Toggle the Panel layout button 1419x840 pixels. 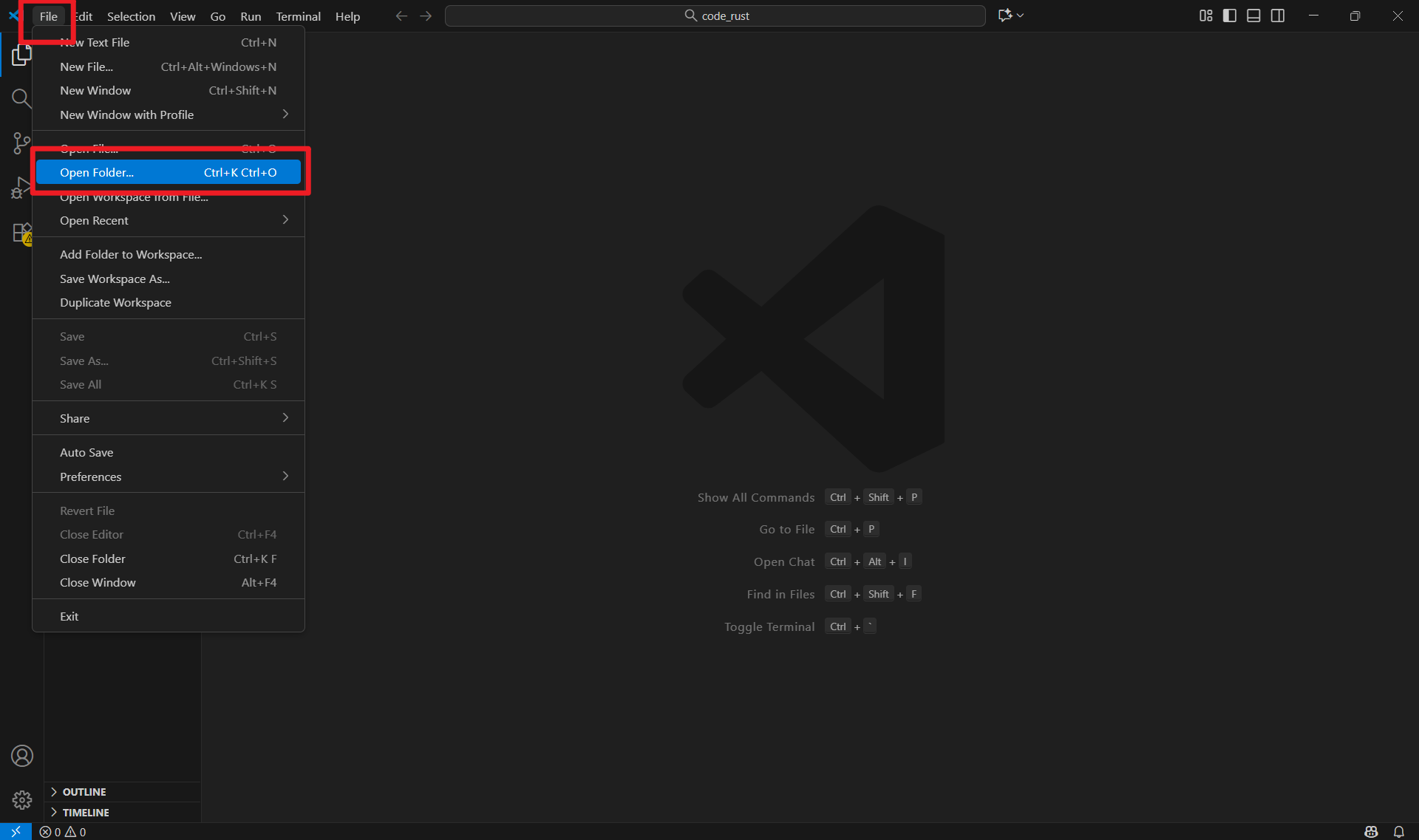coord(1253,16)
